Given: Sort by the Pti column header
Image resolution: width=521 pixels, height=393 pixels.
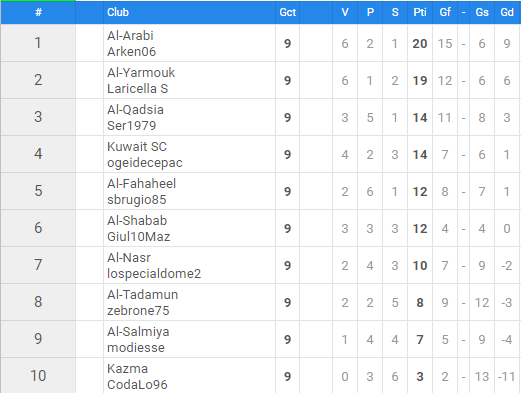Looking at the screenshot, I should pos(420,12).
